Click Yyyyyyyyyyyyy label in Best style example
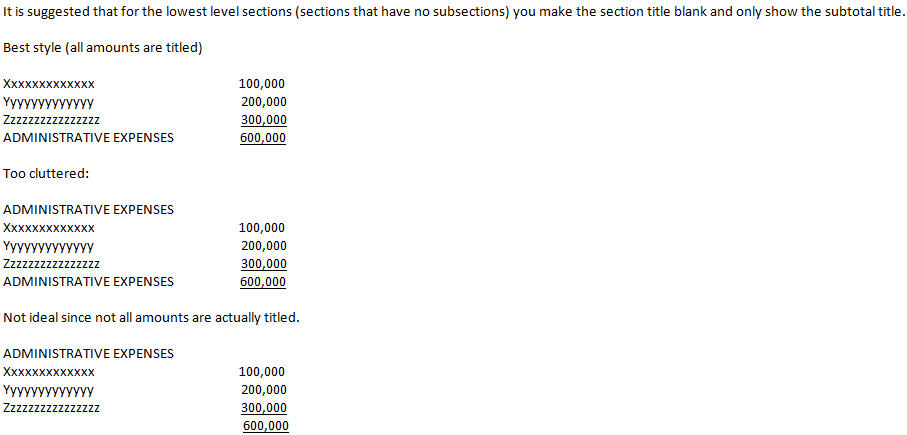The height and width of the screenshot is (435, 907). [49, 102]
